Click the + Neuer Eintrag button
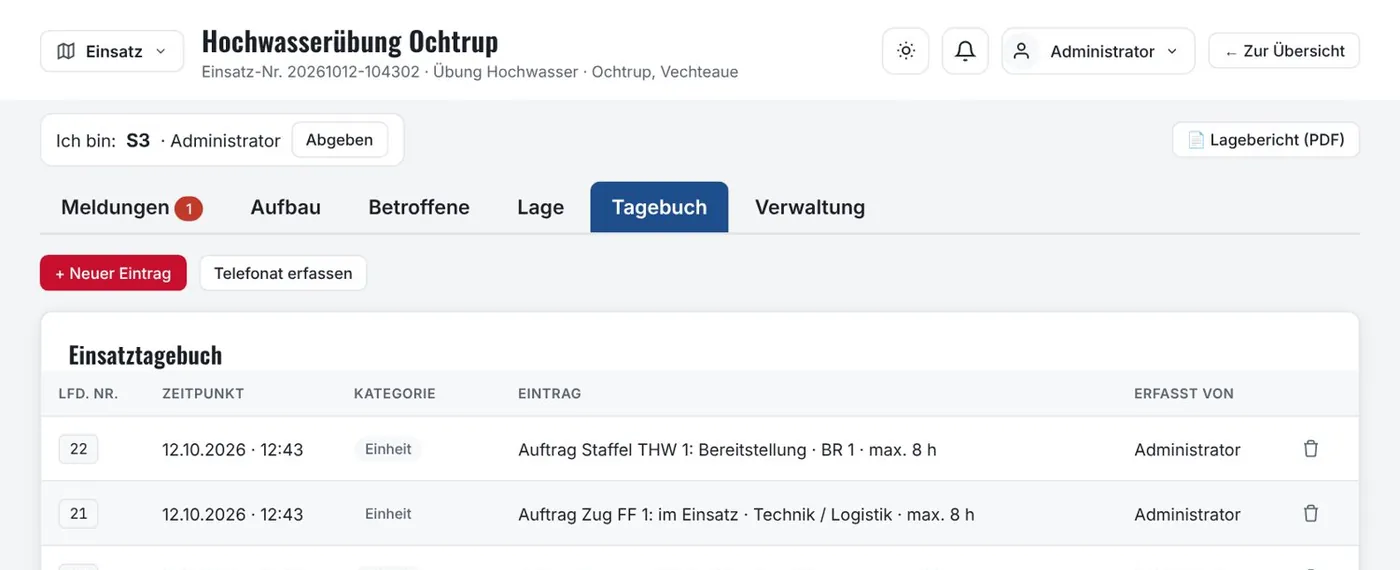This screenshot has height=570, width=1400. tap(113, 273)
